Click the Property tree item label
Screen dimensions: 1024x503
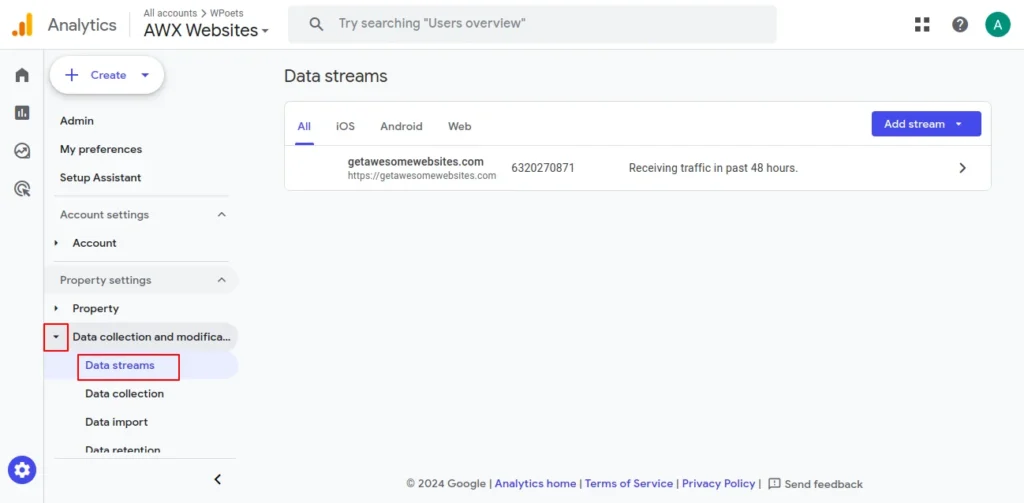click(x=95, y=308)
